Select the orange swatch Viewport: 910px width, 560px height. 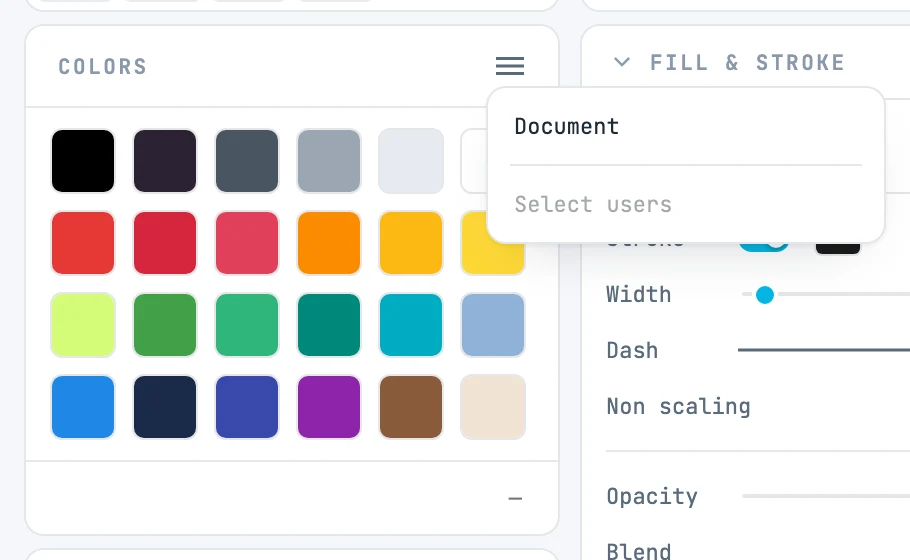click(x=329, y=243)
